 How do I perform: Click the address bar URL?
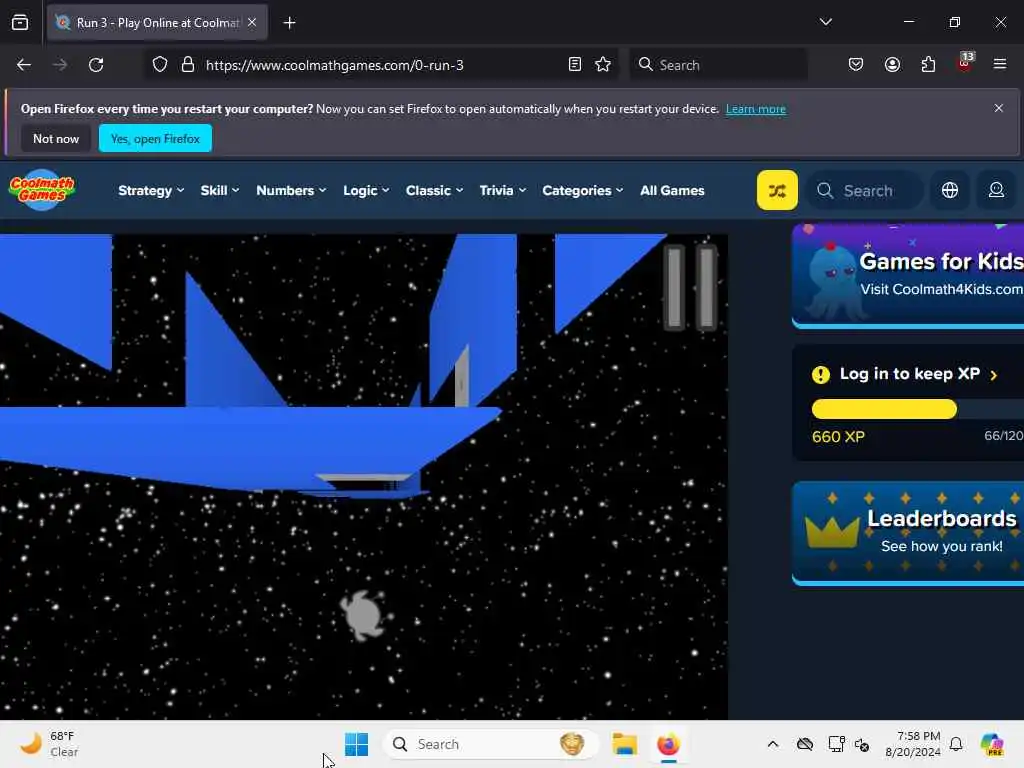[334, 65]
